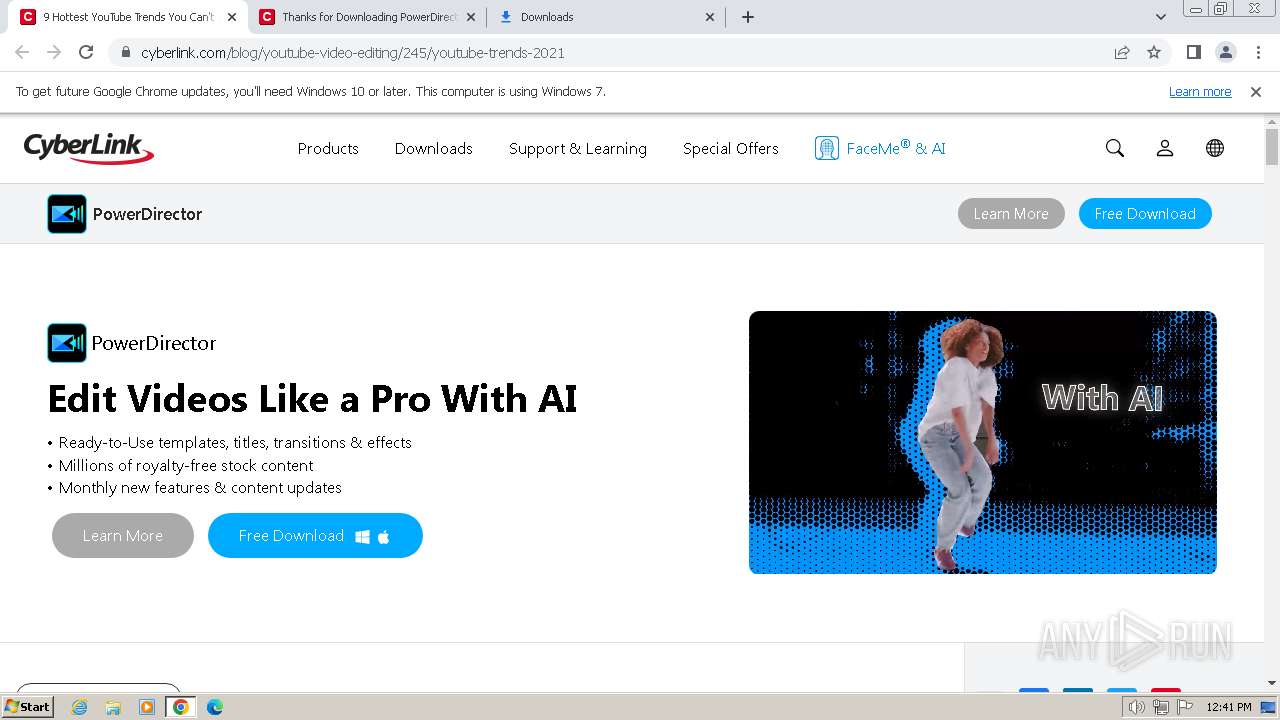Click the taskbar clock 12:41 PM
The height and width of the screenshot is (720, 1280).
coord(1229,707)
